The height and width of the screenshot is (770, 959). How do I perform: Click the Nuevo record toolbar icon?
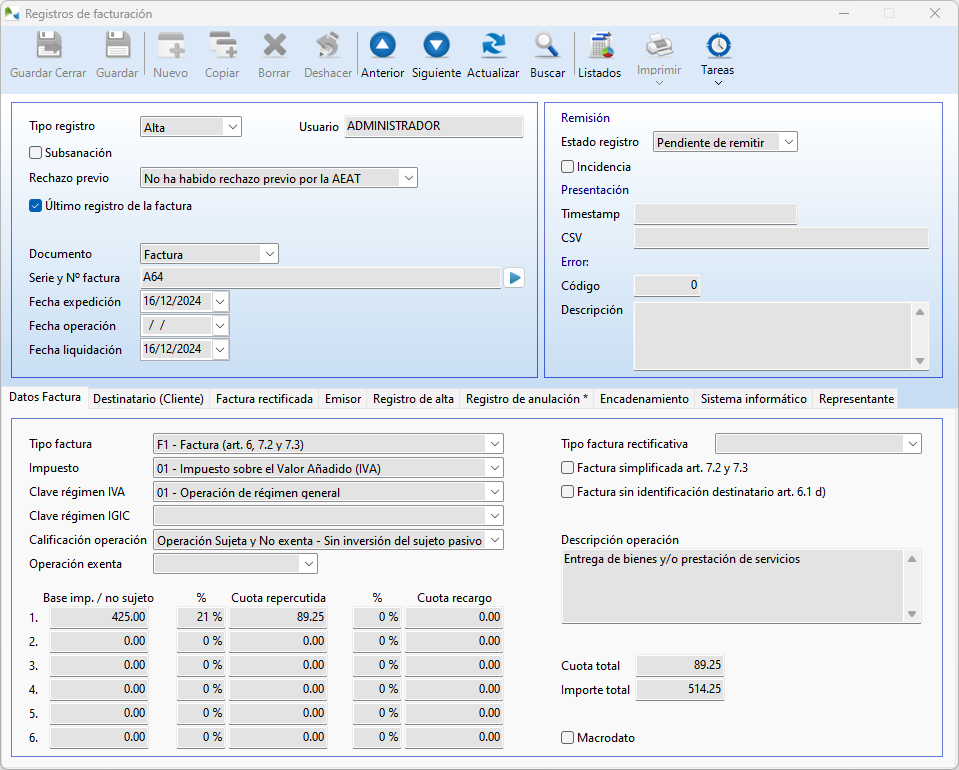click(x=170, y=45)
